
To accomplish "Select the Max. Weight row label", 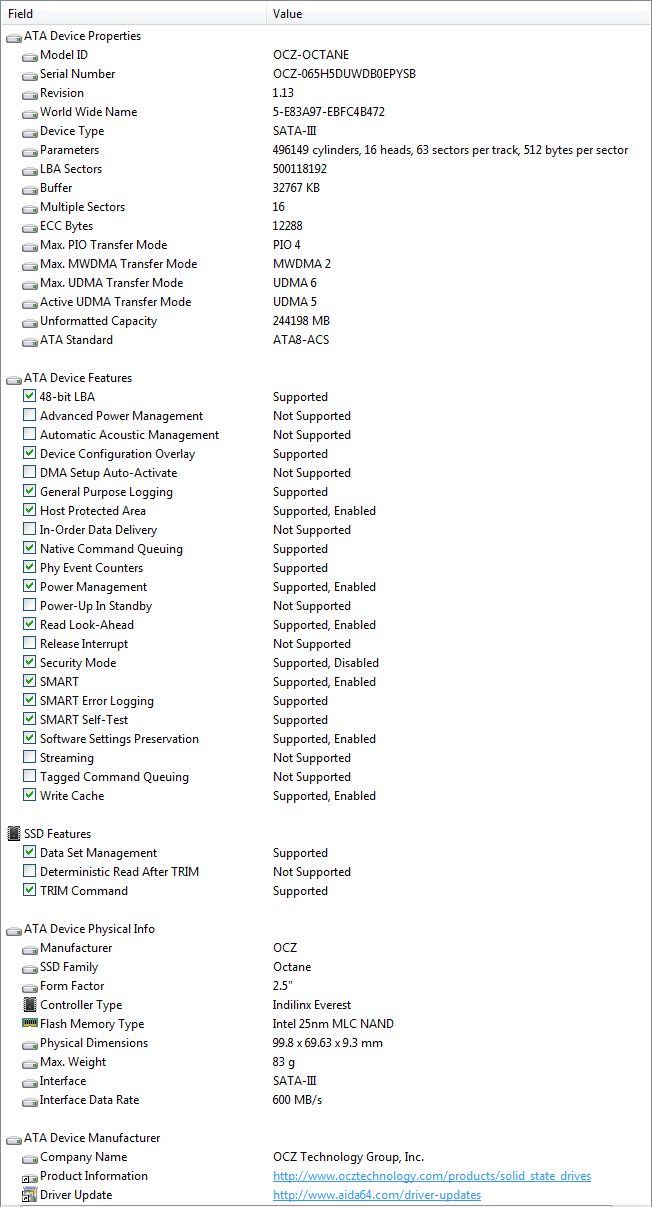I will (x=72, y=1062).
